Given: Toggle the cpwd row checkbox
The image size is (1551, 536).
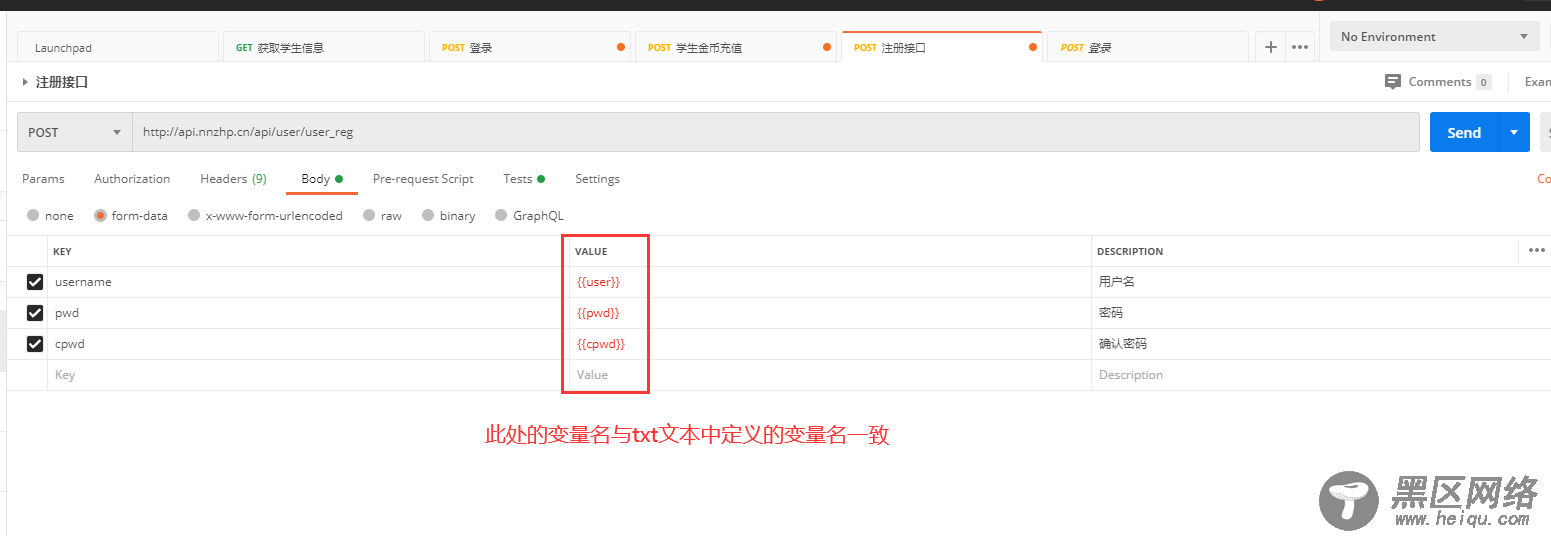Looking at the screenshot, I should [x=35, y=344].
